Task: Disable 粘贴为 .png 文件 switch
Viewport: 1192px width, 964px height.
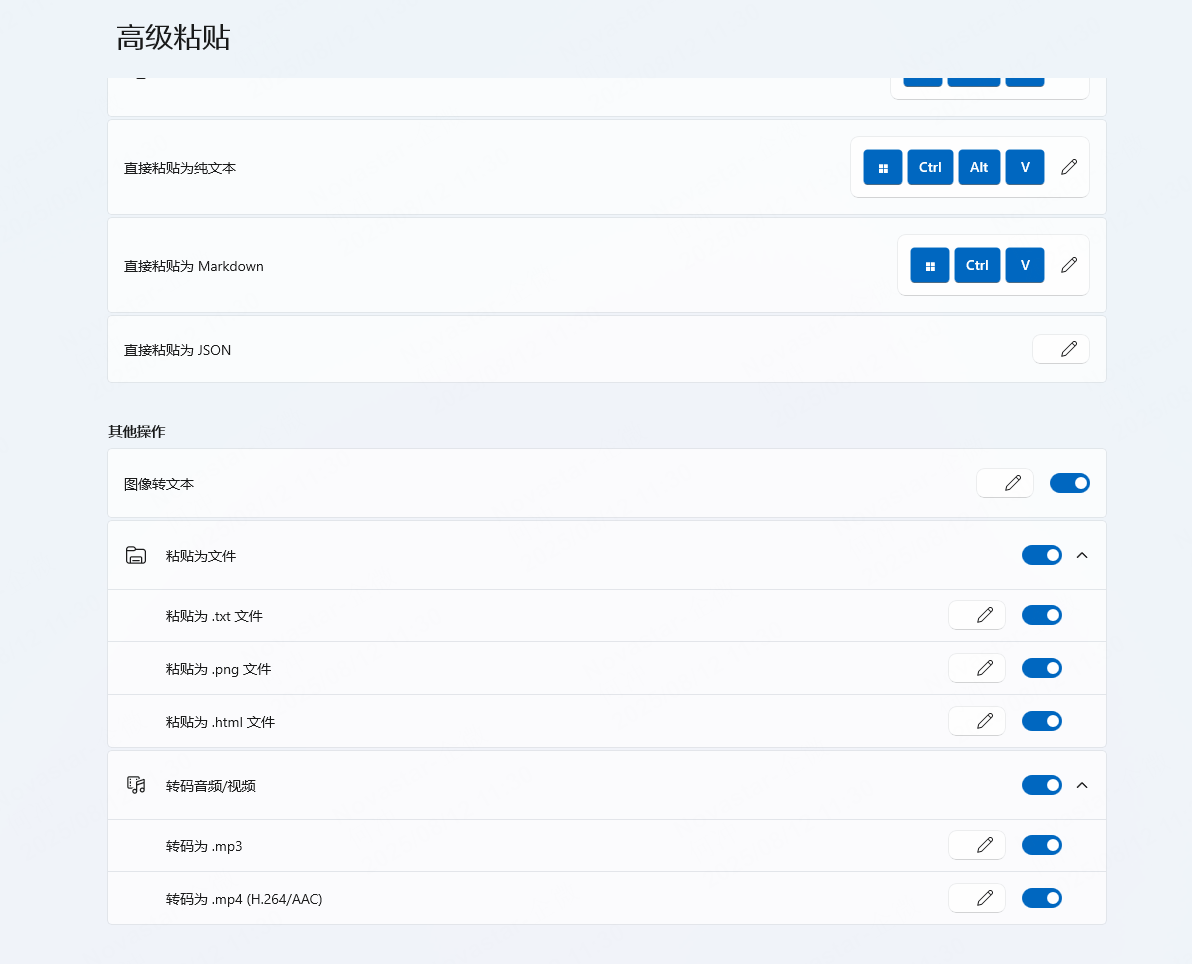Action: coord(1041,668)
